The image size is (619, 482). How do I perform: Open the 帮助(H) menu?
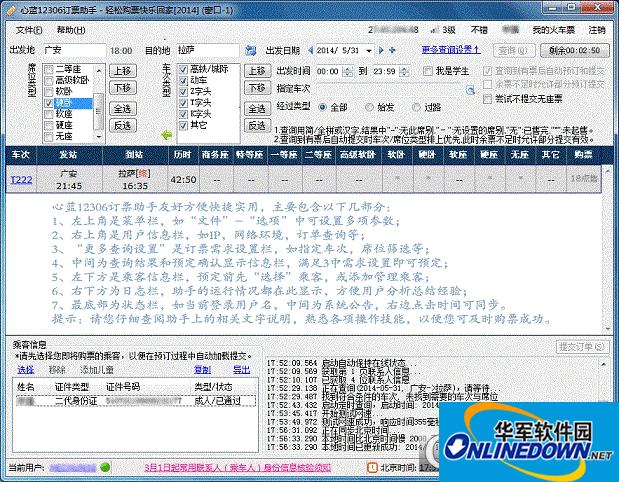(x=71, y=30)
